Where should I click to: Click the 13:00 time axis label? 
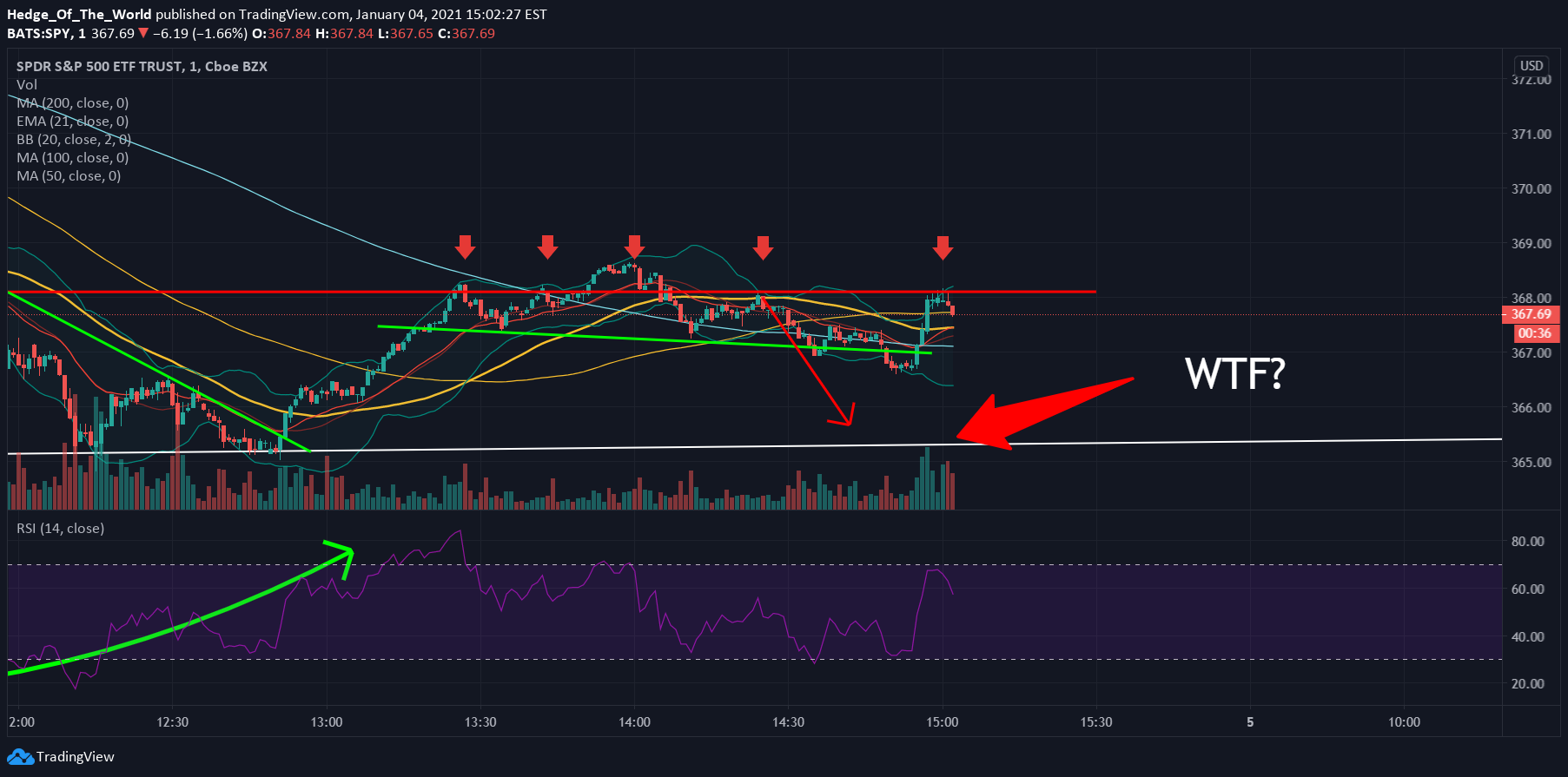(x=327, y=721)
